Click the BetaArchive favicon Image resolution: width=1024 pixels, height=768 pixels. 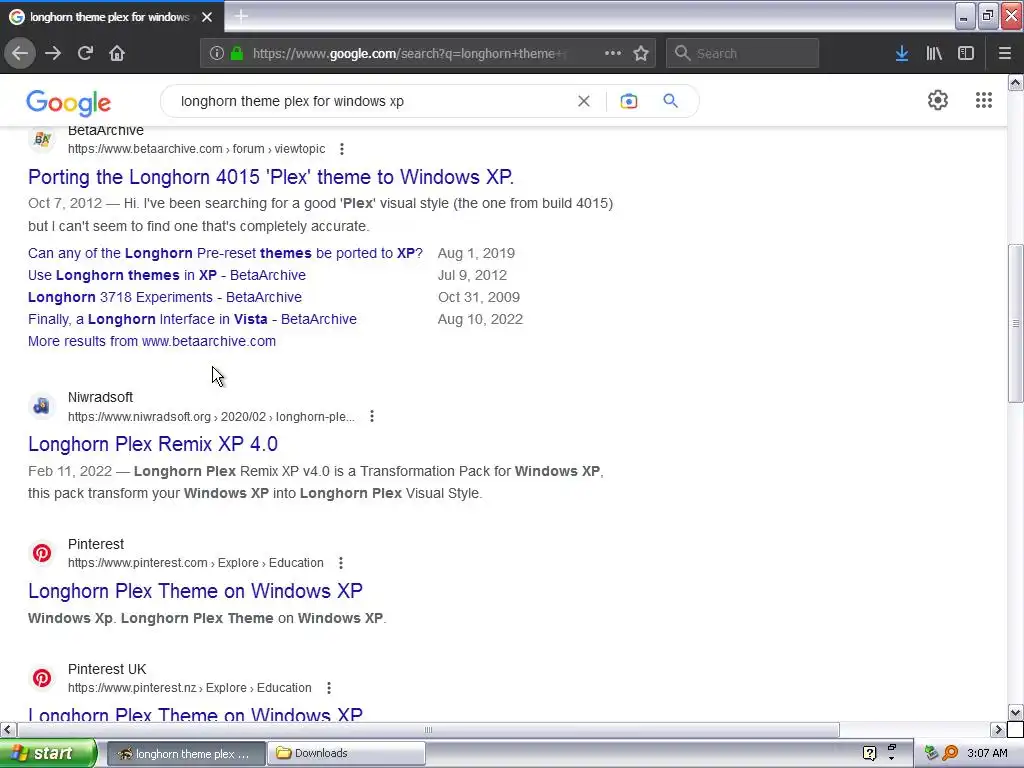click(x=42, y=139)
